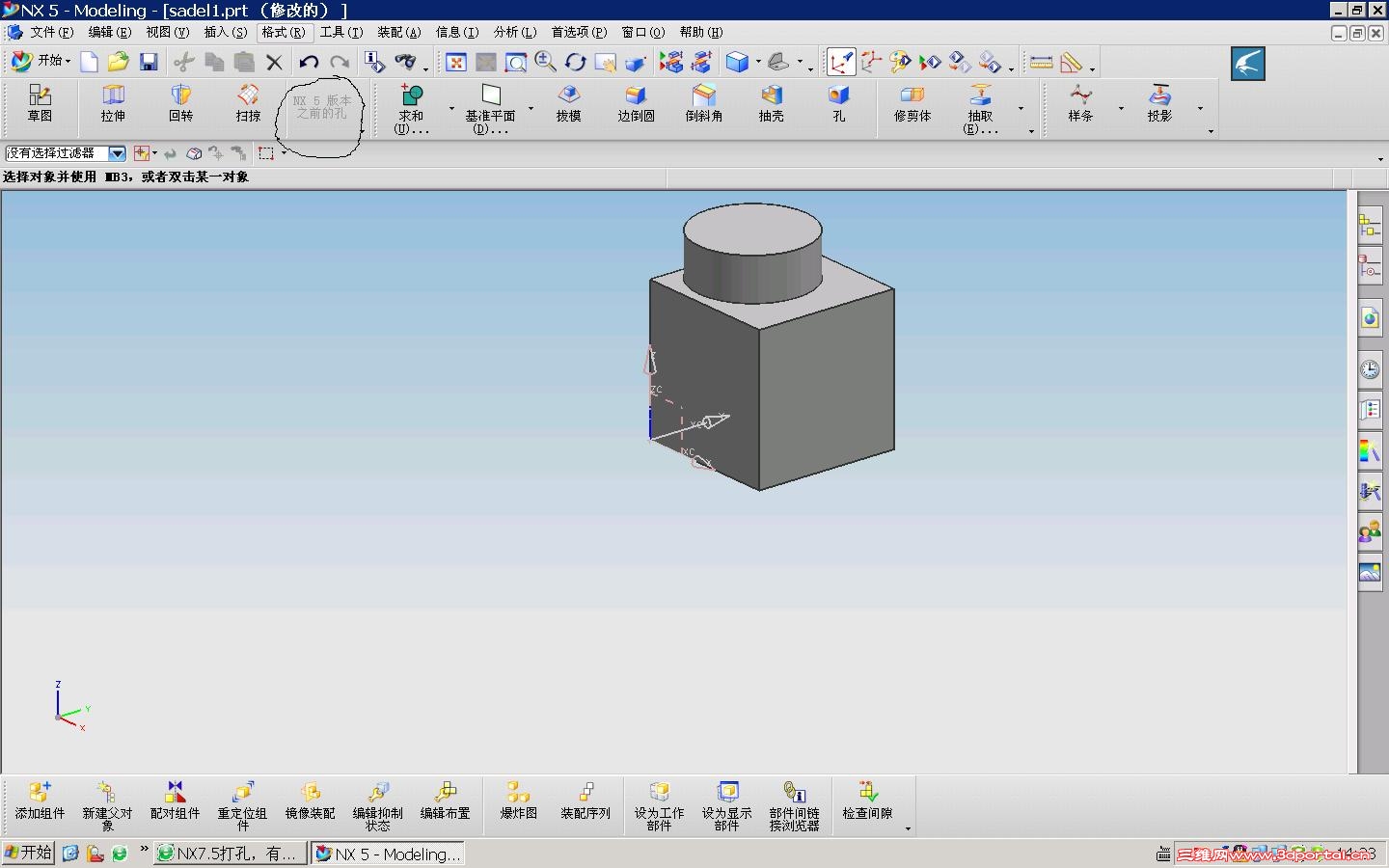Select the 回转 (Revolve) tool
1389x868 pixels.
tap(180, 104)
